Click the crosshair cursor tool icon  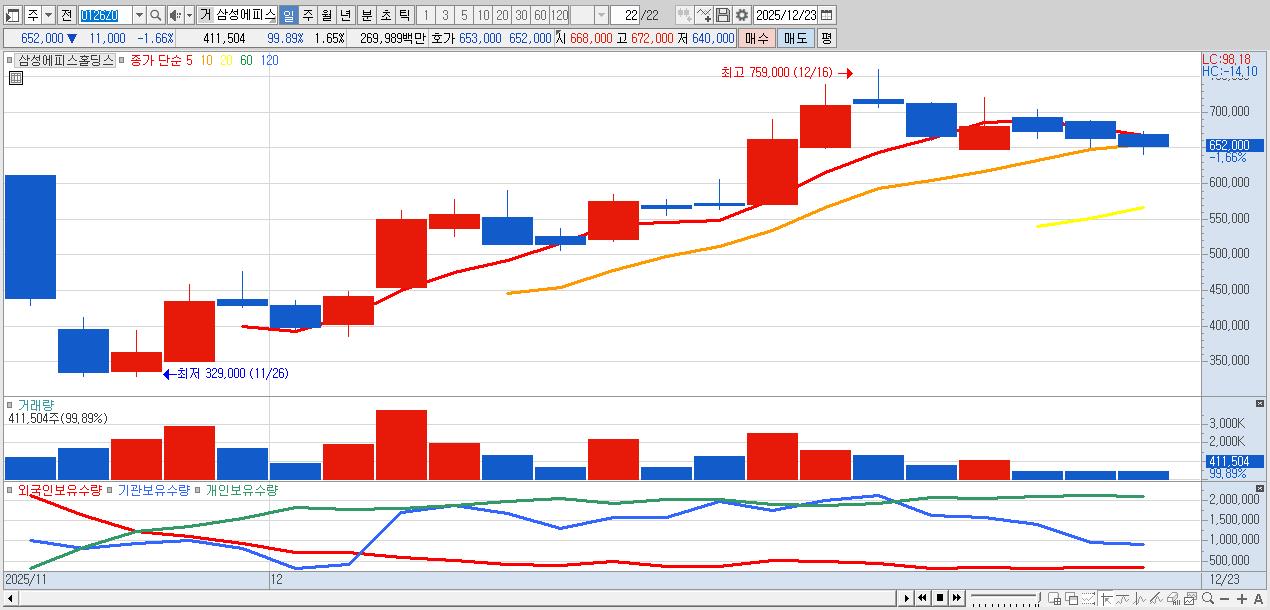point(1107,598)
